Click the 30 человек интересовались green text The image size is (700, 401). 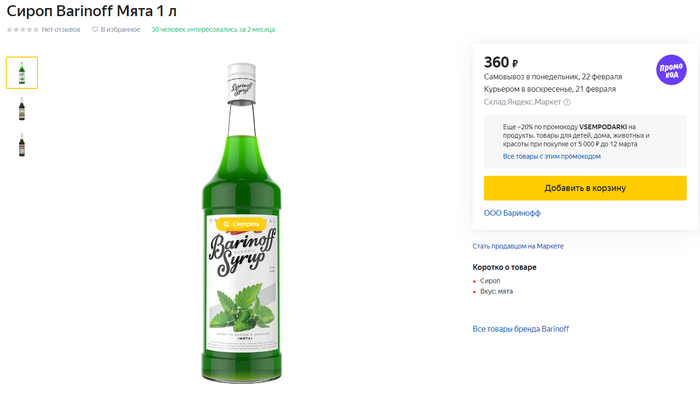pyautogui.click(x=213, y=30)
